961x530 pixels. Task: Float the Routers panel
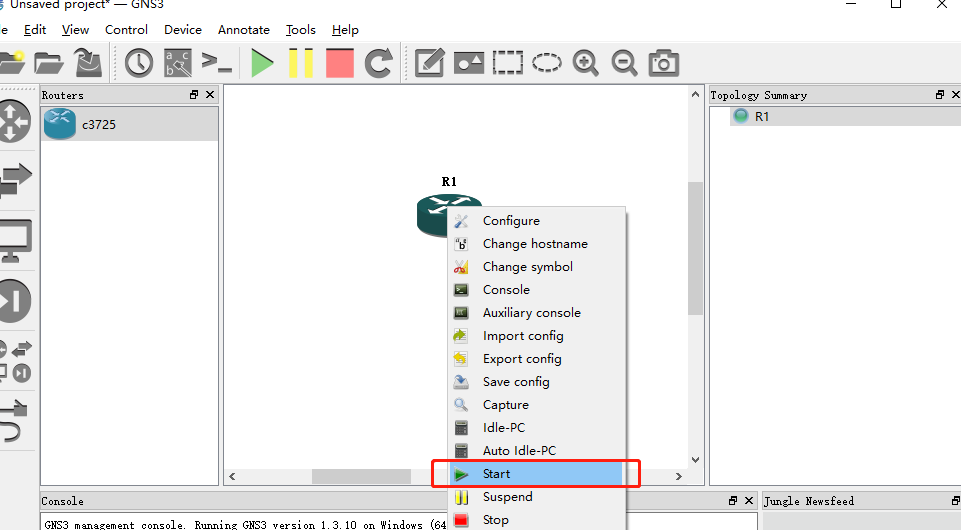point(194,94)
